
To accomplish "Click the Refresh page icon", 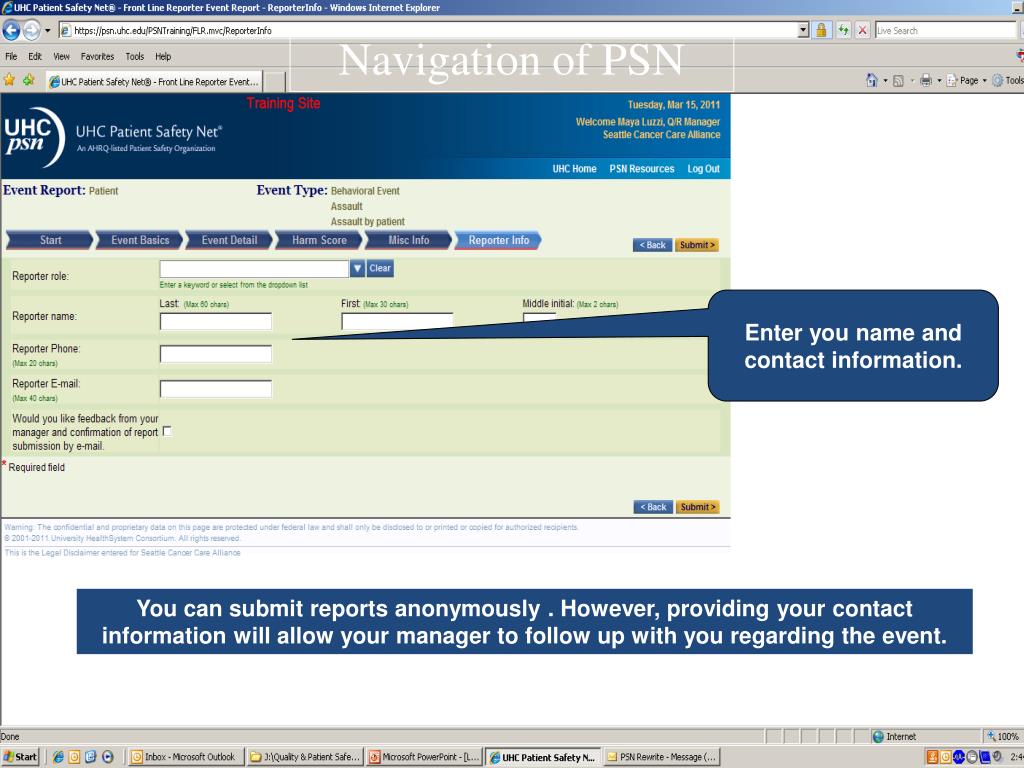I will (843, 30).
